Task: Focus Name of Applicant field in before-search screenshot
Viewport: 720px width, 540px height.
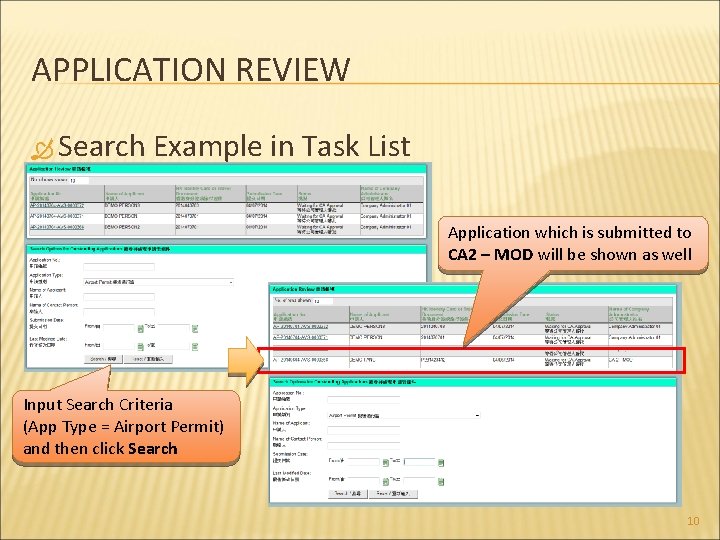Action: 119,297
